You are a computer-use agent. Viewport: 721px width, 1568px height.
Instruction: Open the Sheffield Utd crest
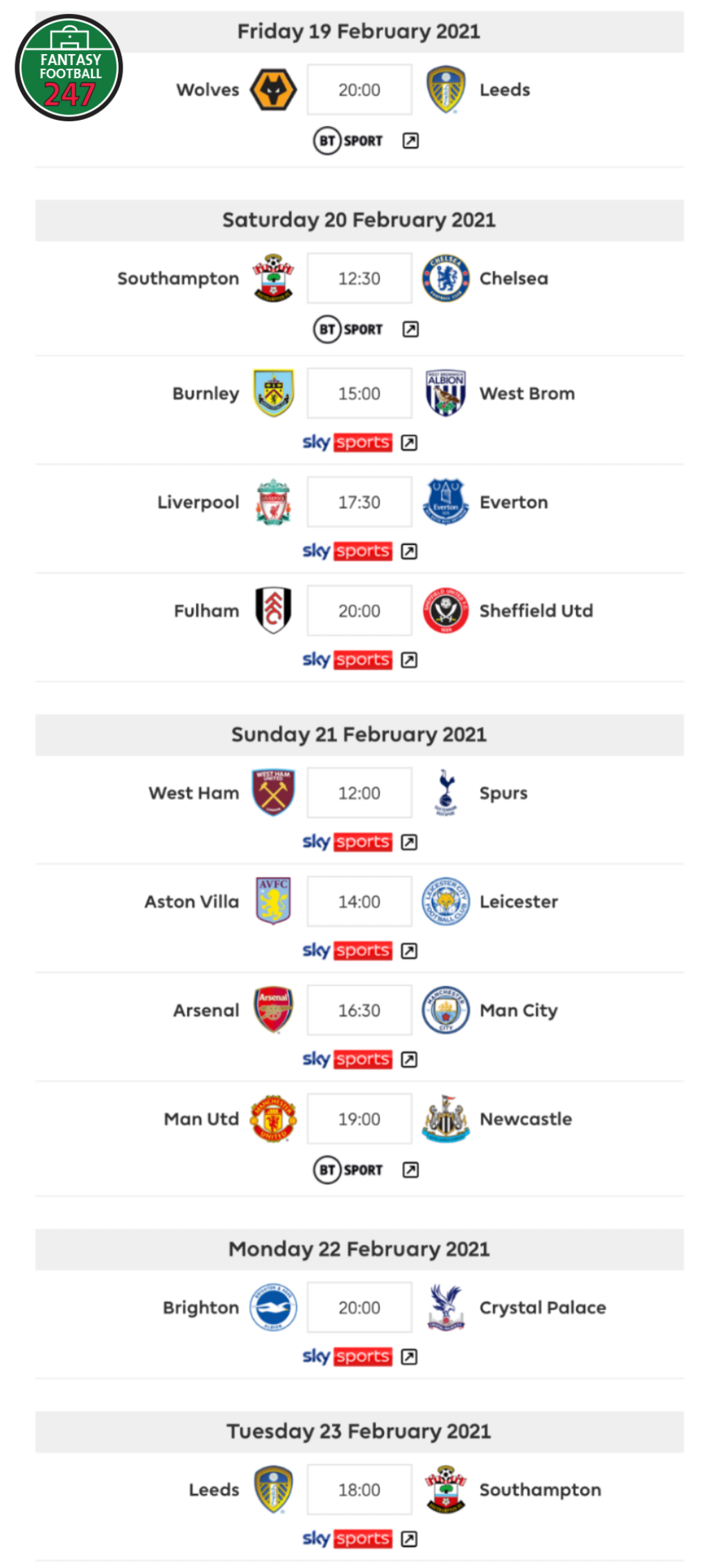coord(446,611)
